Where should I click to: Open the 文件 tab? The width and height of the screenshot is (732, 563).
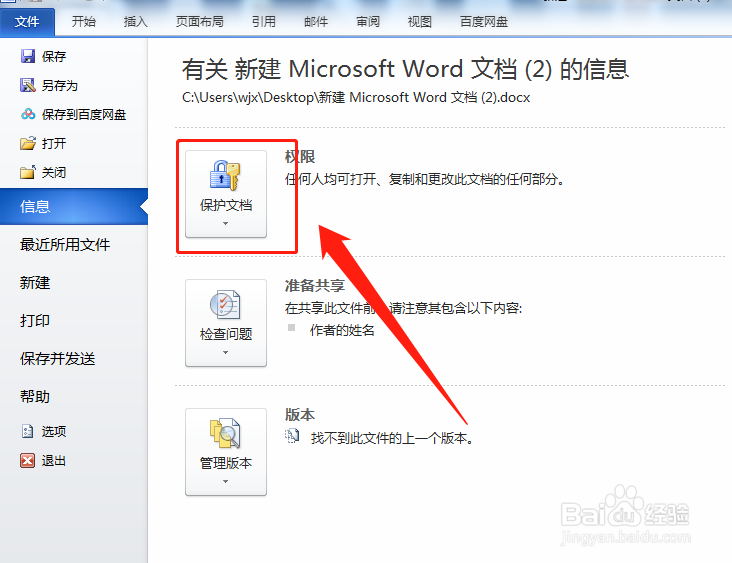pyautogui.click(x=27, y=22)
